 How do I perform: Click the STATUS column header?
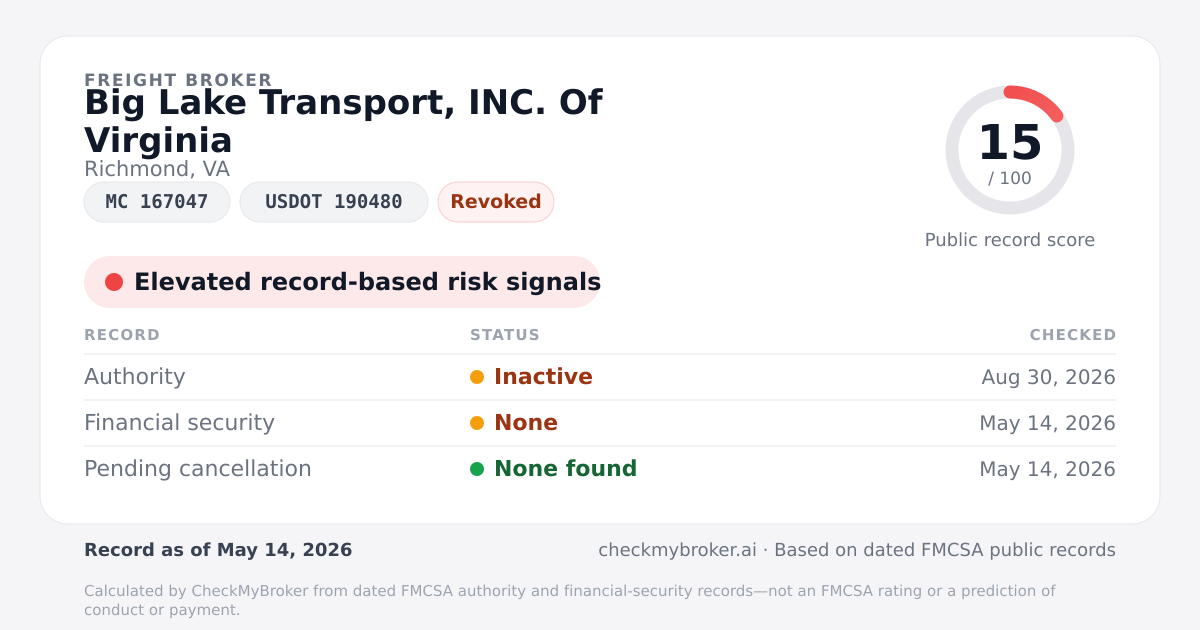coord(505,335)
